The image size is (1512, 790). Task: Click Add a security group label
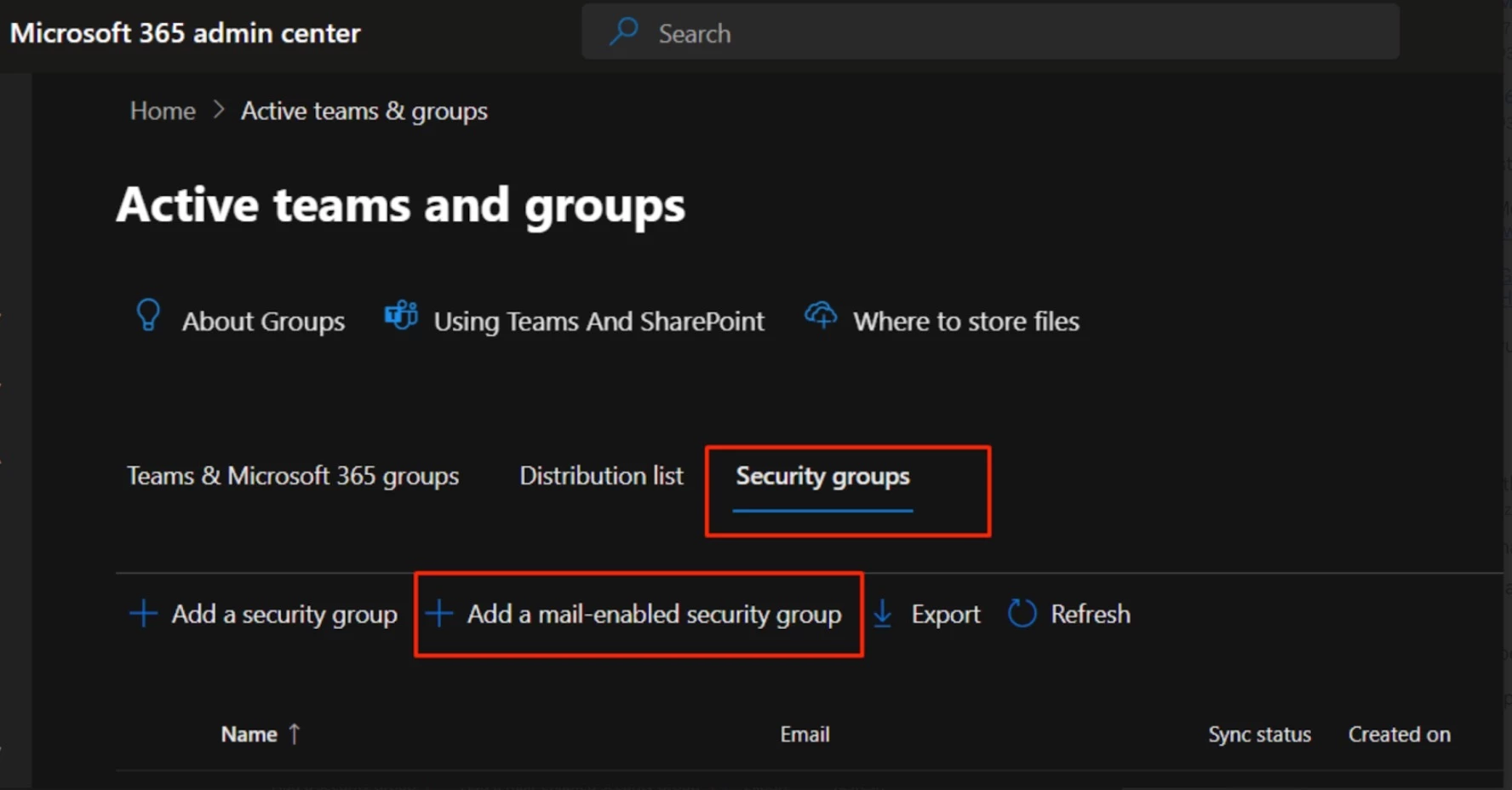click(x=284, y=614)
